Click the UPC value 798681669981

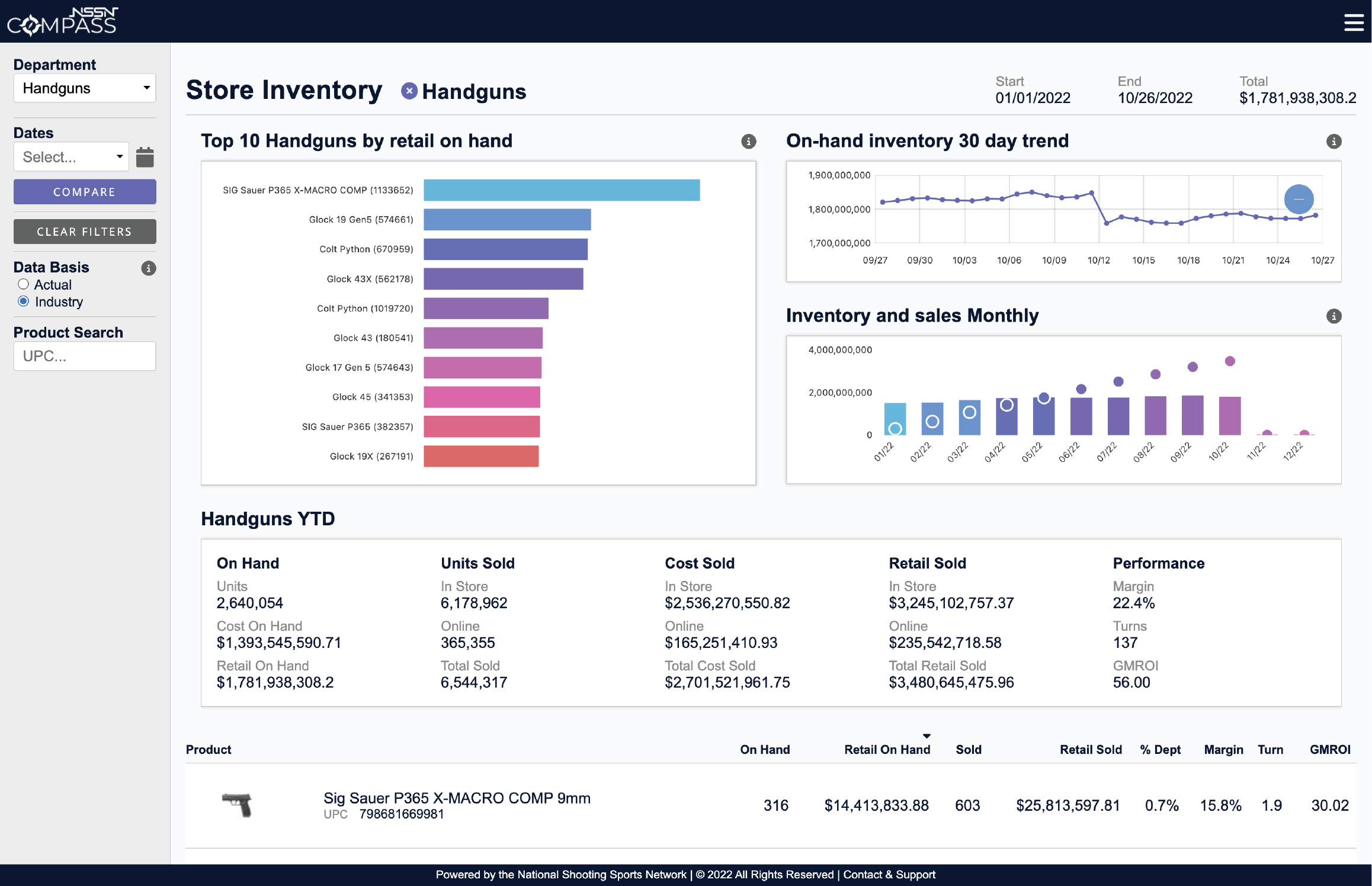402,814
